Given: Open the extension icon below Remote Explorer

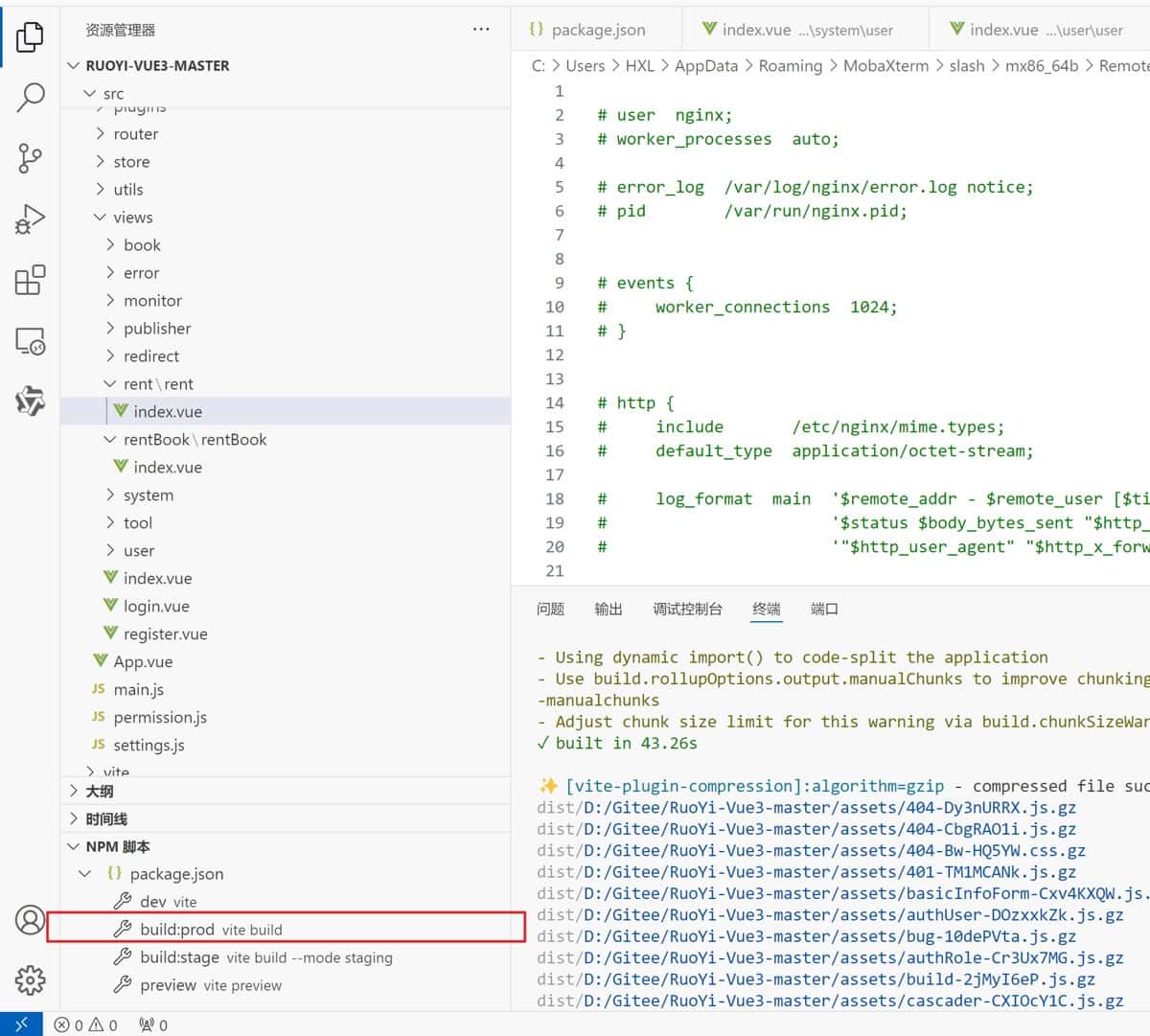Looking at the screenshot, I should coord(30,402).
